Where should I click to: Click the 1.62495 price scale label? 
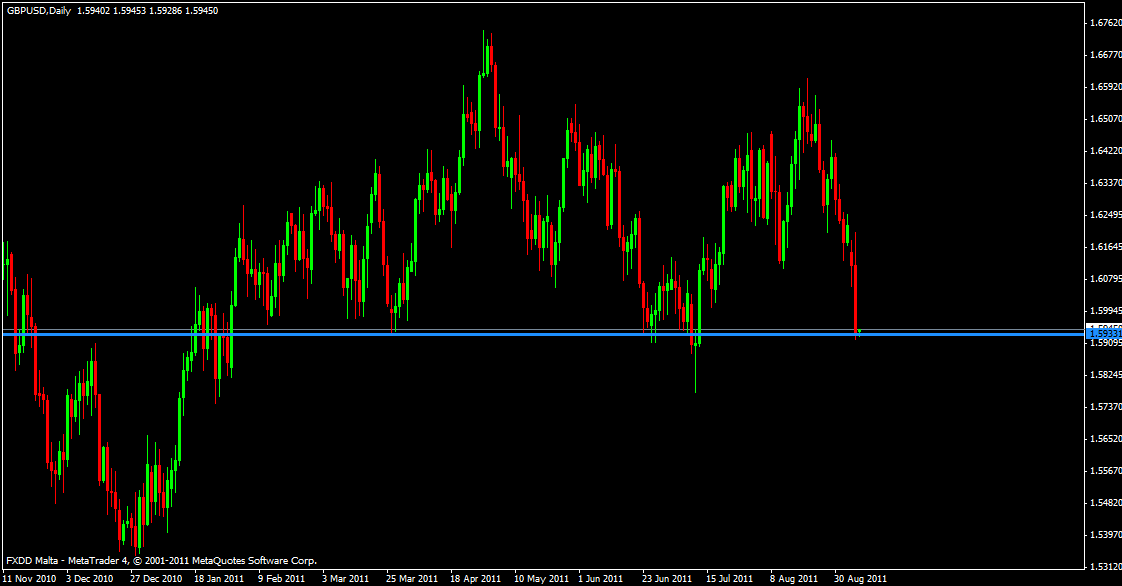1105,215
